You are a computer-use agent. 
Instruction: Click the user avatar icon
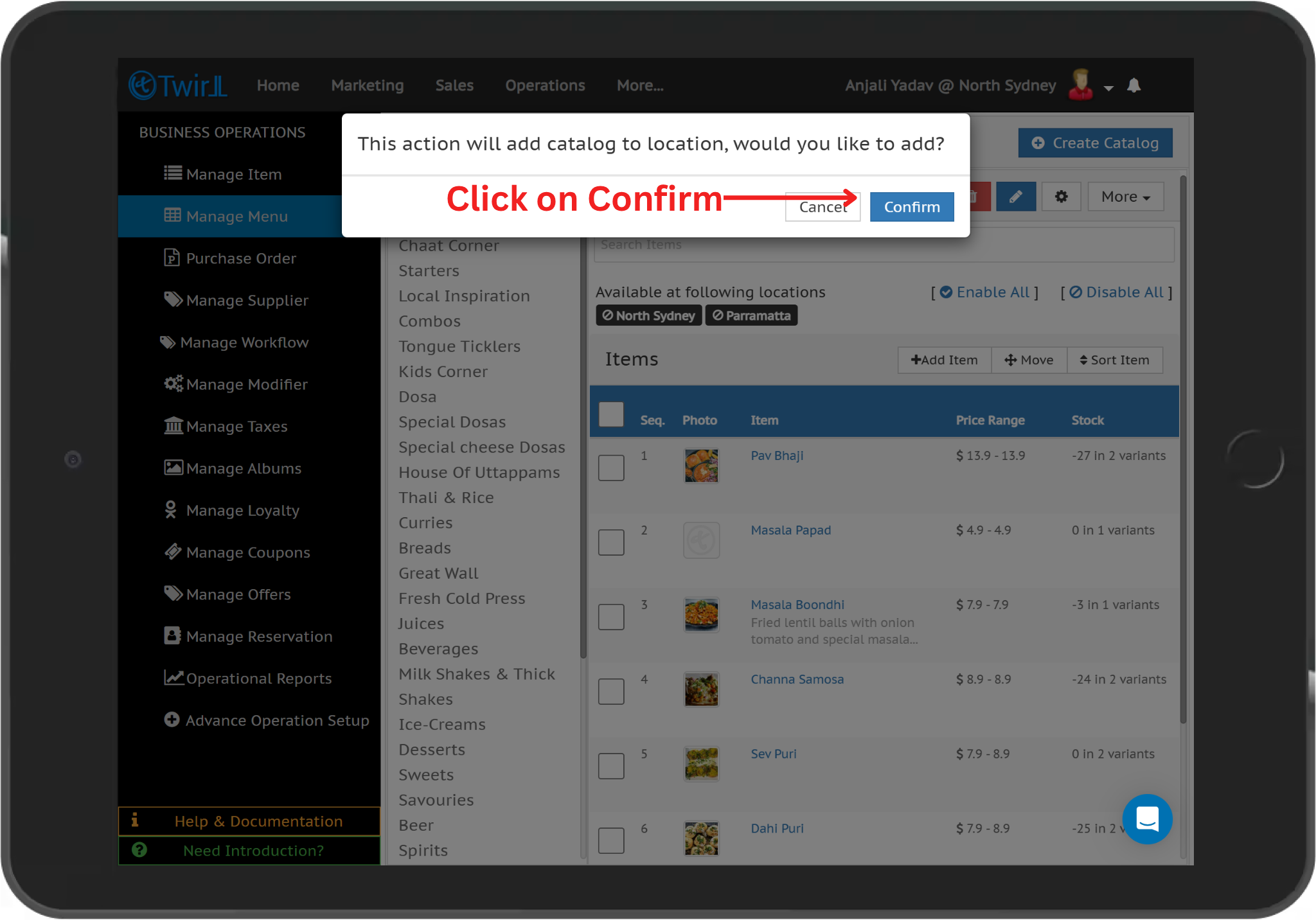coord(1081,85)
